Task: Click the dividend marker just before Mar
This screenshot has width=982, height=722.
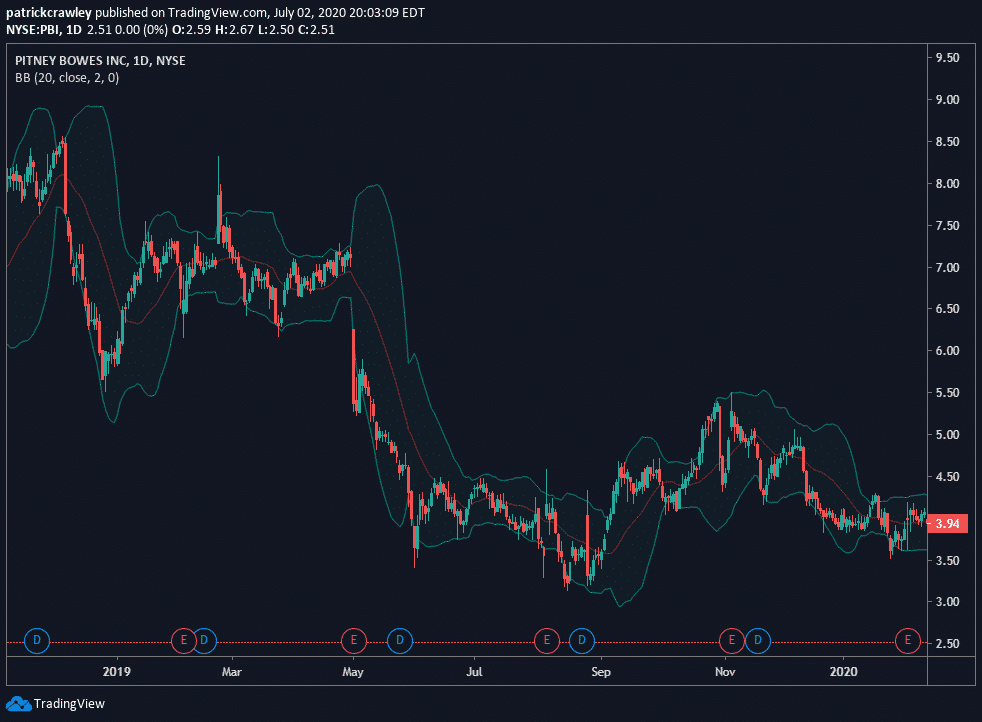Action: click(204, 641)
